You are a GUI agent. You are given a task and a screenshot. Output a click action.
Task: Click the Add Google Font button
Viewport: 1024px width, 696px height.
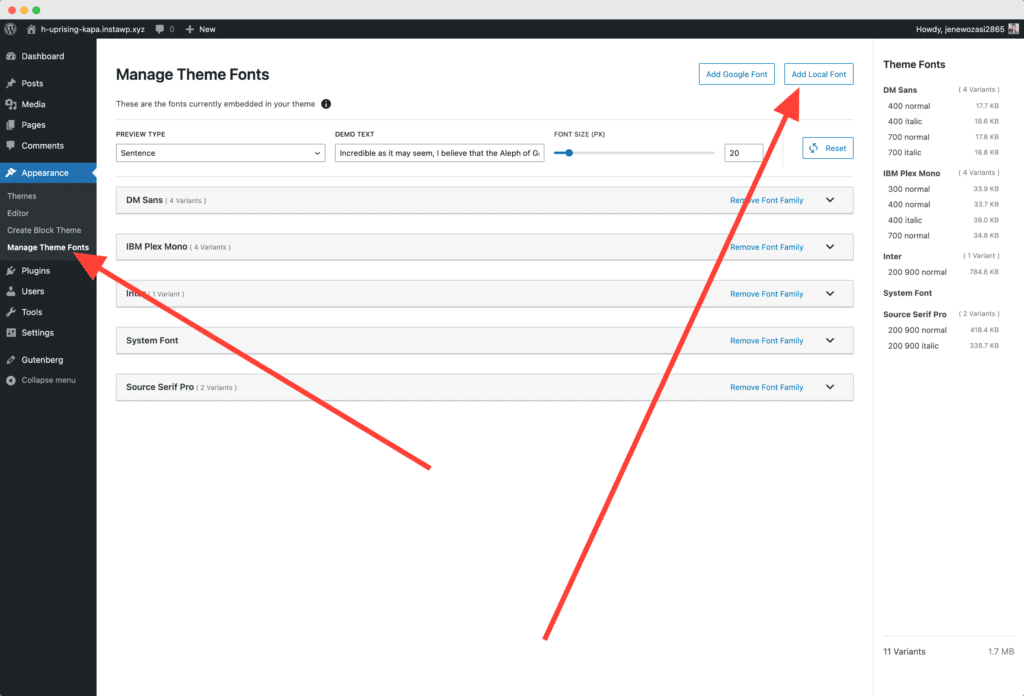pos(737,74)
